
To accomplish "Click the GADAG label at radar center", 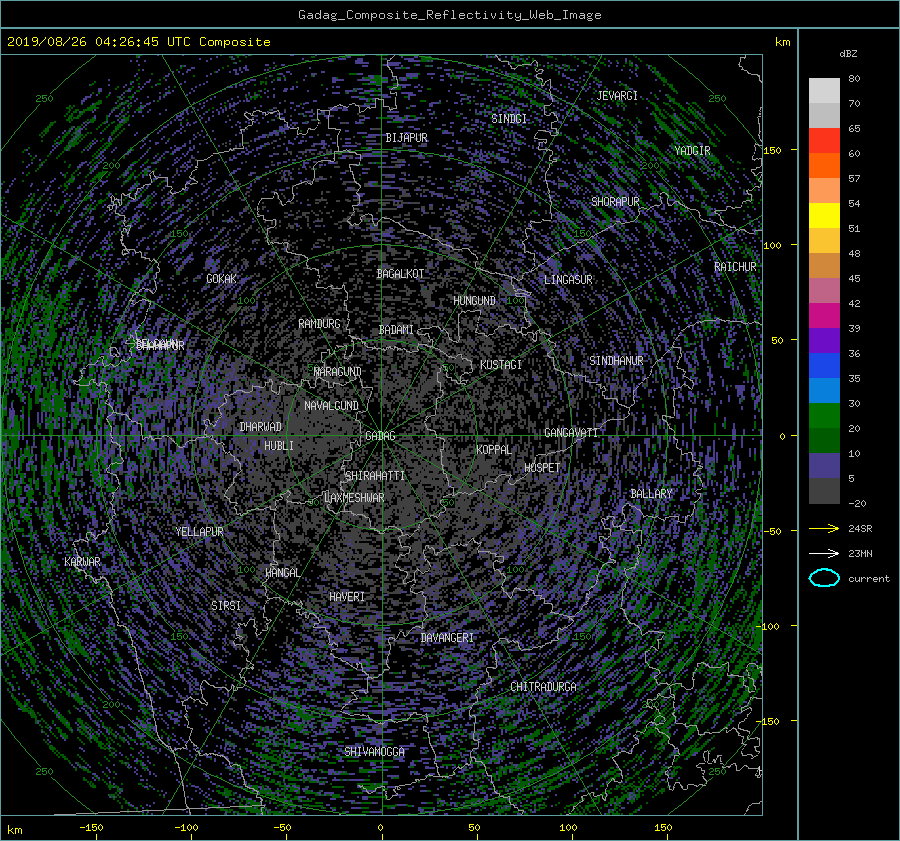I will coord(380,436).
